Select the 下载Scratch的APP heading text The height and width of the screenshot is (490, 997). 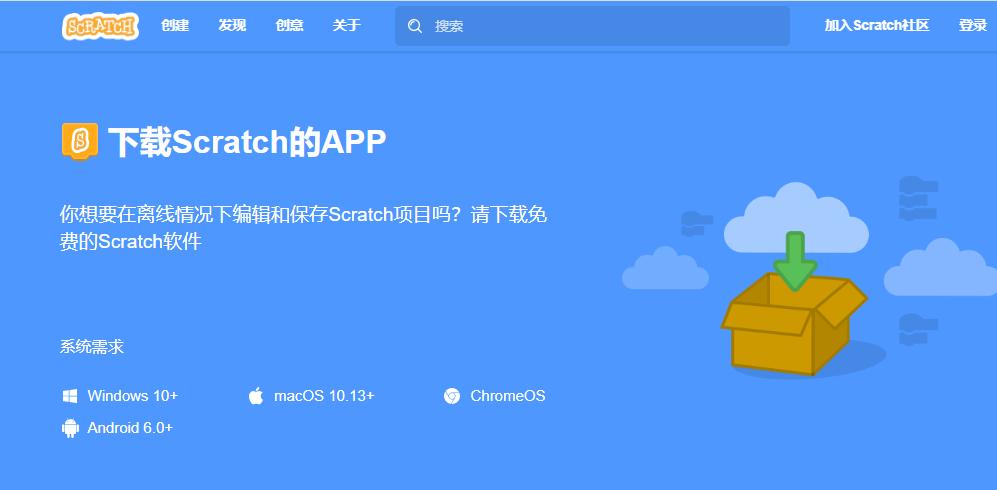coord(247,142)
